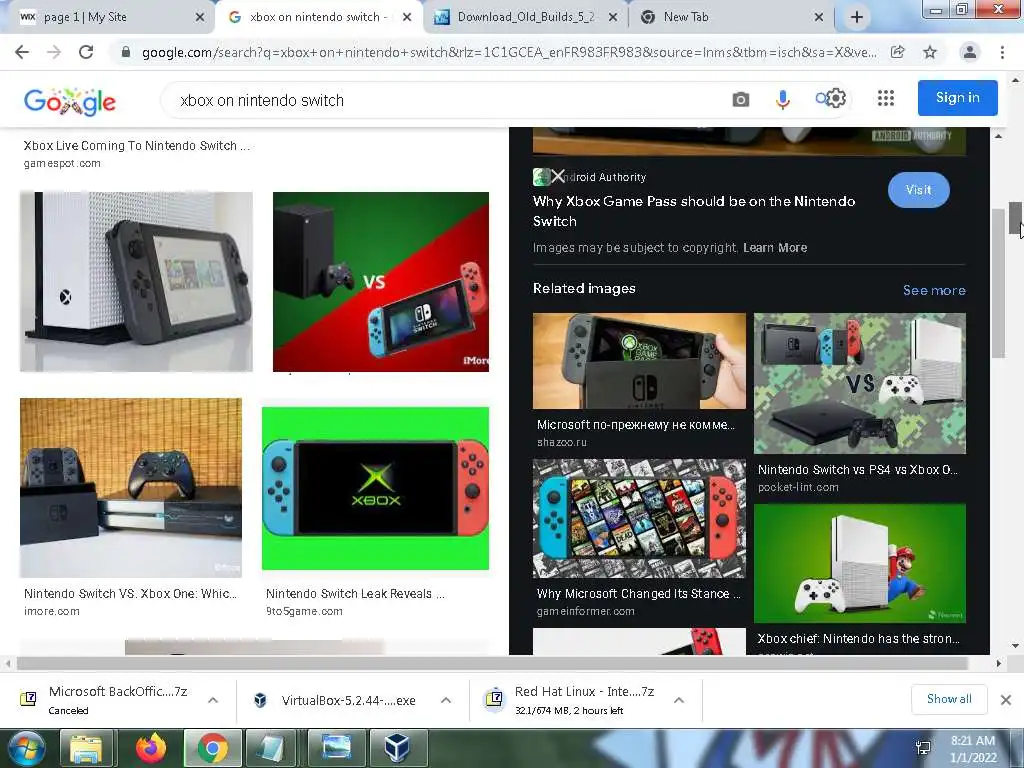Expand options for VirtualBox-5.2.44 download
Viewport: 1024px width, 768px height.
tap(446, 700)
